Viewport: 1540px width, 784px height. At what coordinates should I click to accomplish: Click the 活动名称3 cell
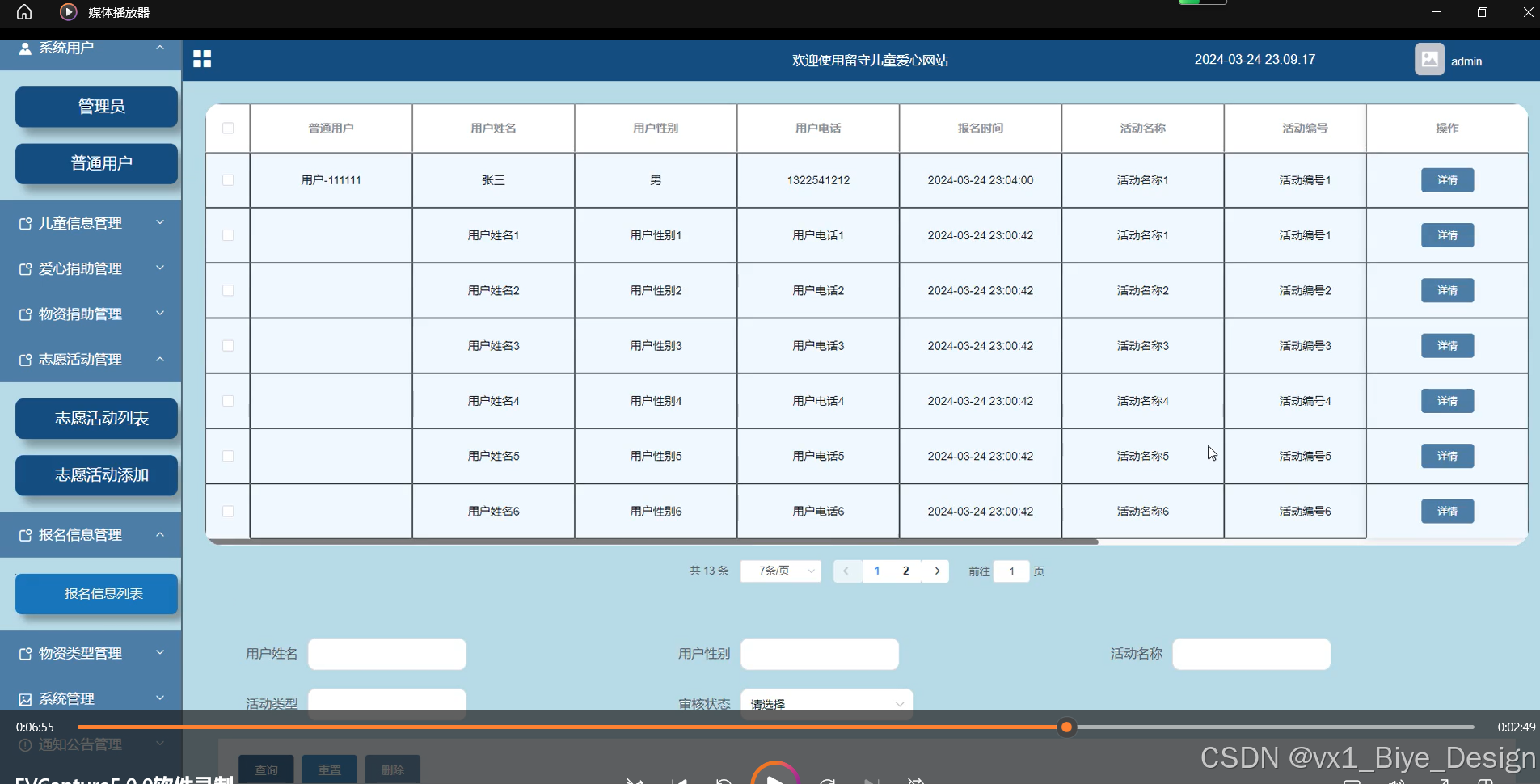[1143, 346]
